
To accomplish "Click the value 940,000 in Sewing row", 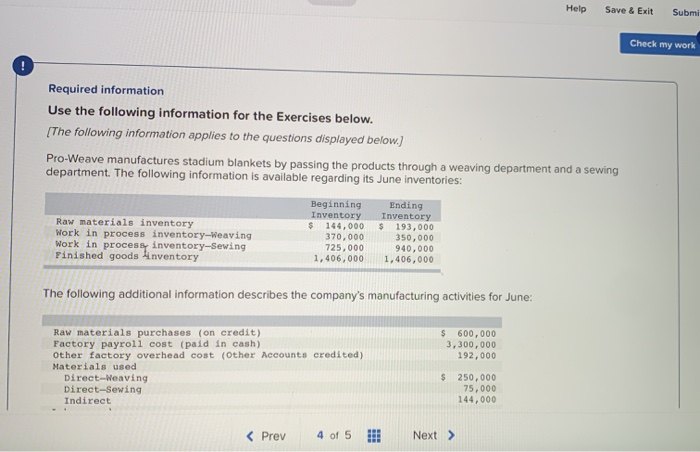I will pos(414,249).
